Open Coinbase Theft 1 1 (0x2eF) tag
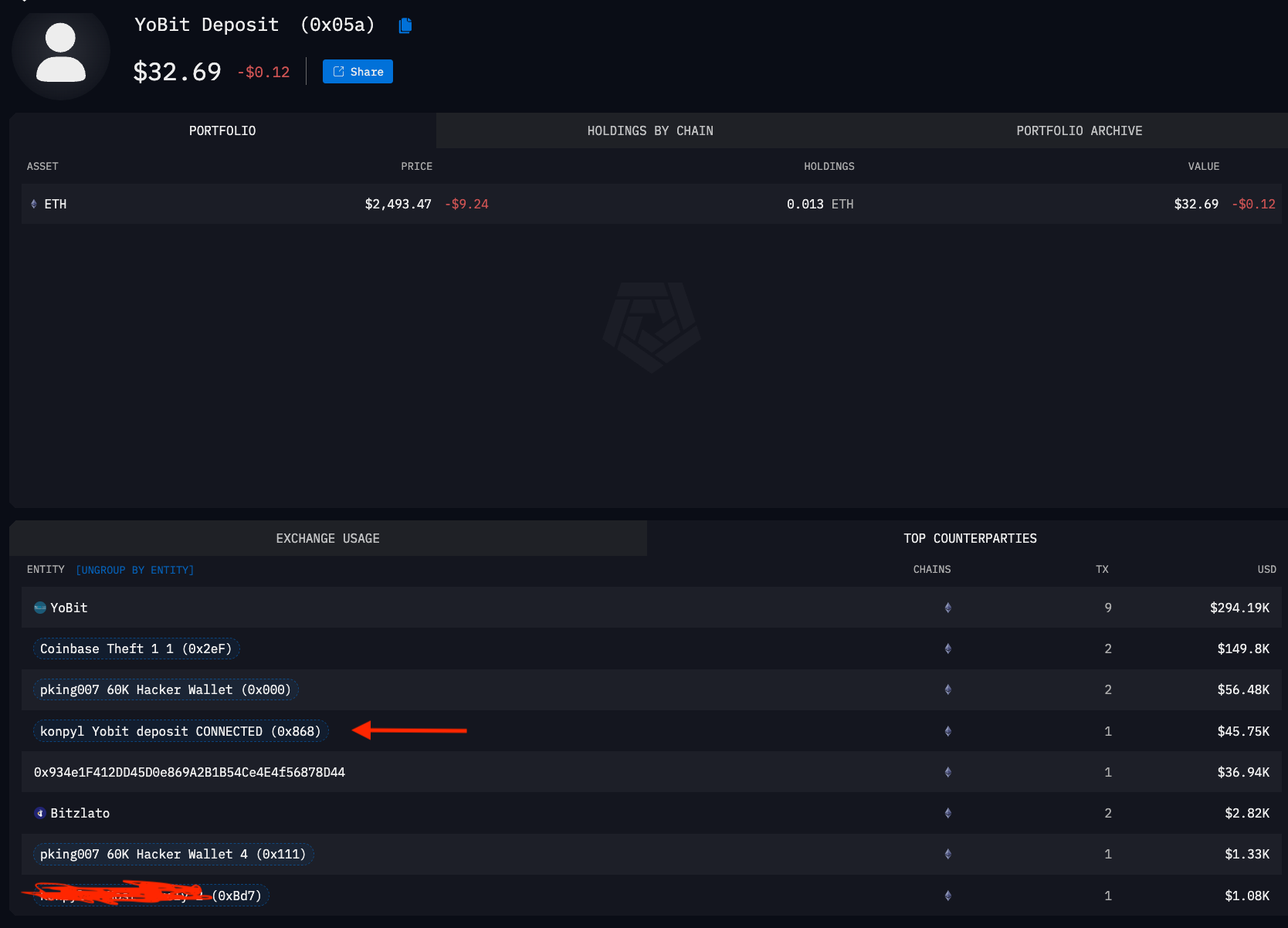Screen dimensions: 1288x928 136,649
